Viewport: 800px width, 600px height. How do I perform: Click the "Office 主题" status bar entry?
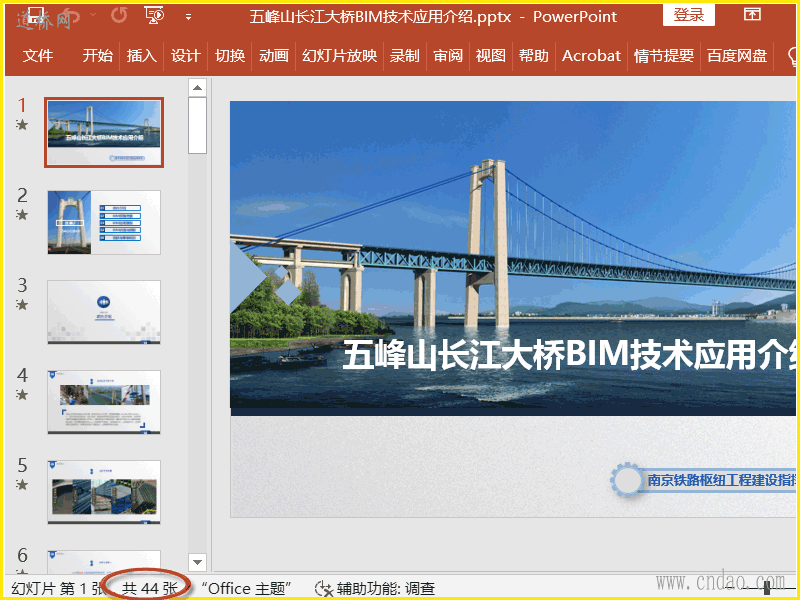(246, 588)
